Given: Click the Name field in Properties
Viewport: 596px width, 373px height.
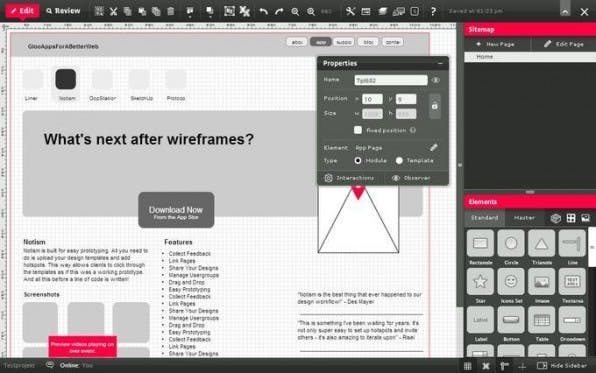Looking at the screenshot, I should click(x=391, y=80).
